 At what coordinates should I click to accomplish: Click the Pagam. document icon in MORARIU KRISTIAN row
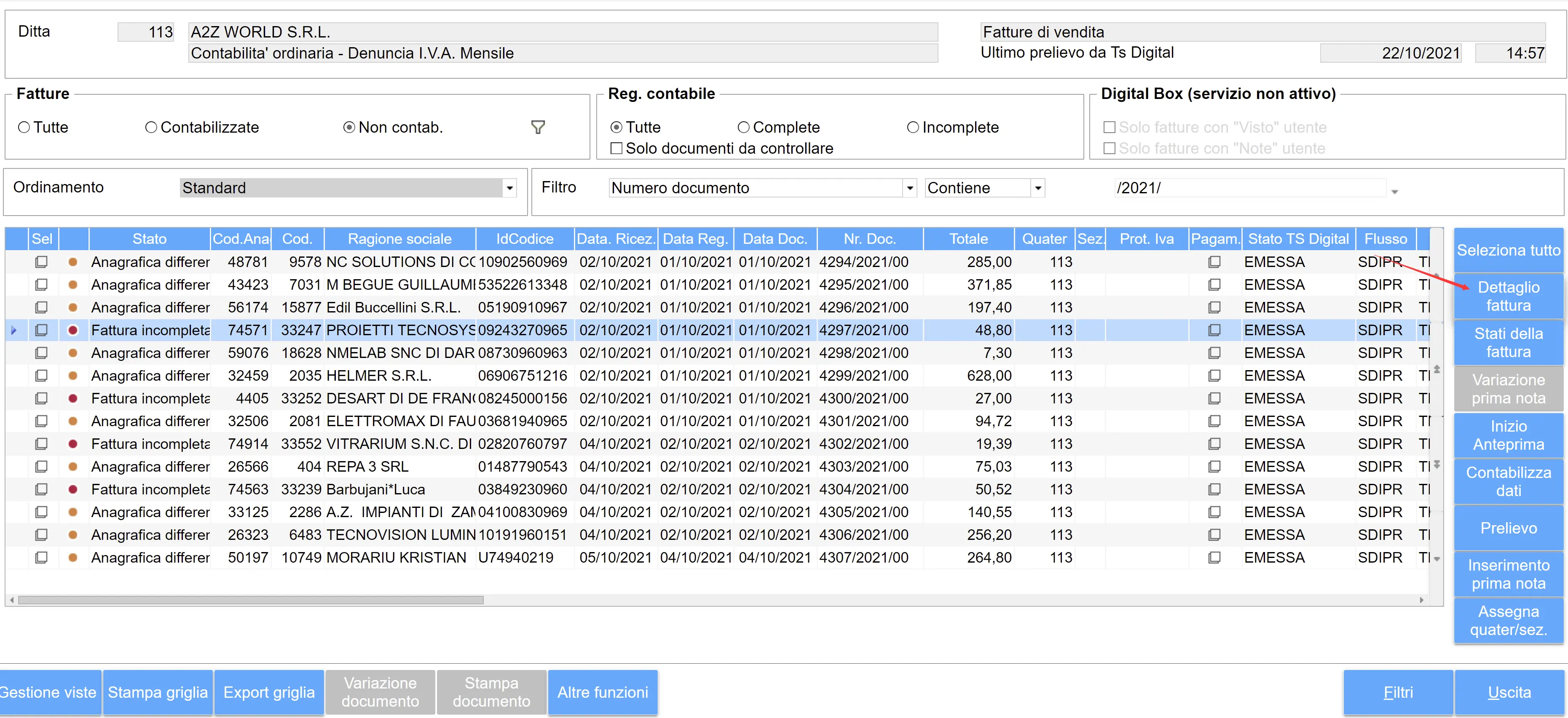click(x=1214, y=558)
